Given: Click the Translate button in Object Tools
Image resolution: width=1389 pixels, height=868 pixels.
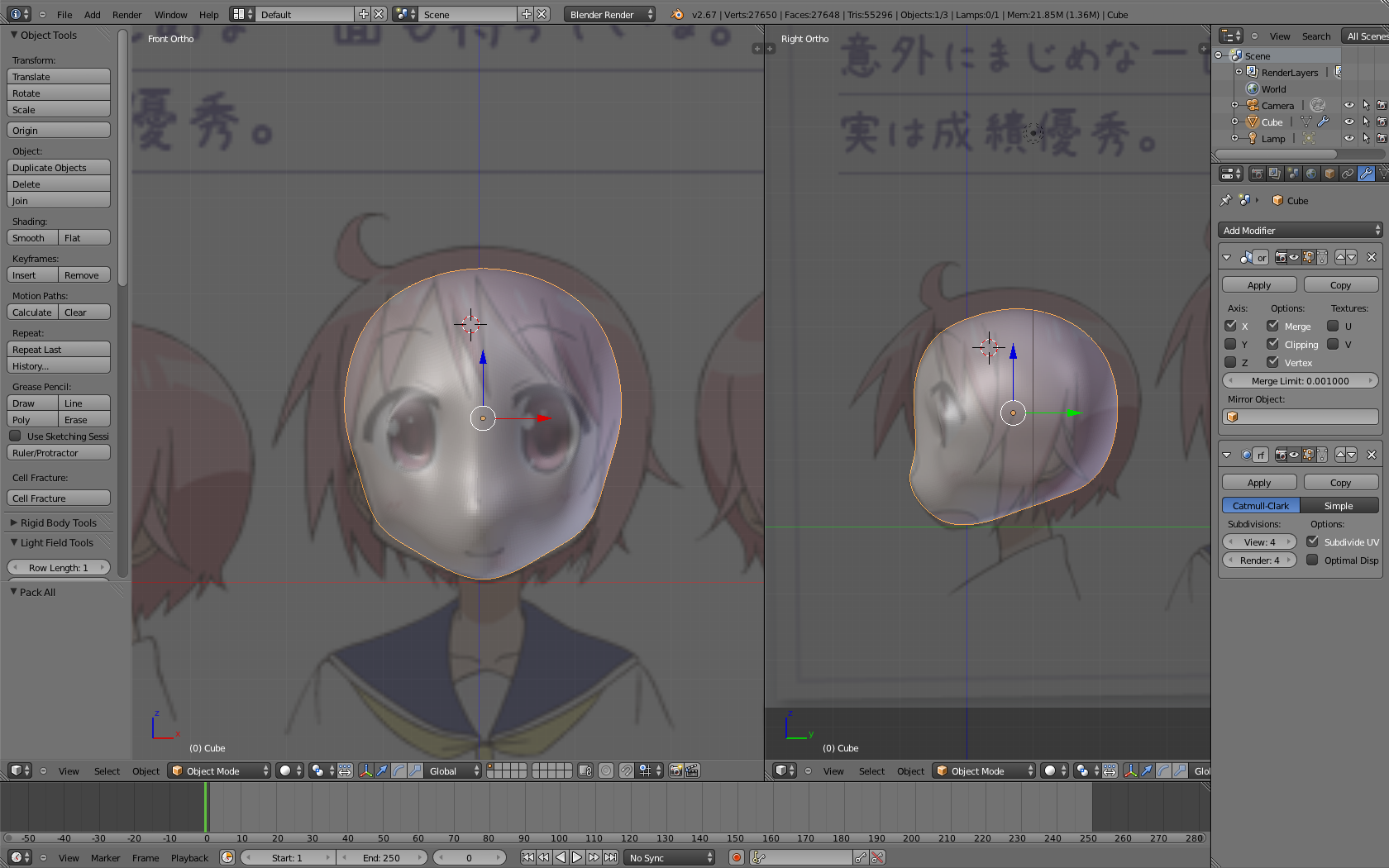Looking at the screenshot, I should [59, 76].
